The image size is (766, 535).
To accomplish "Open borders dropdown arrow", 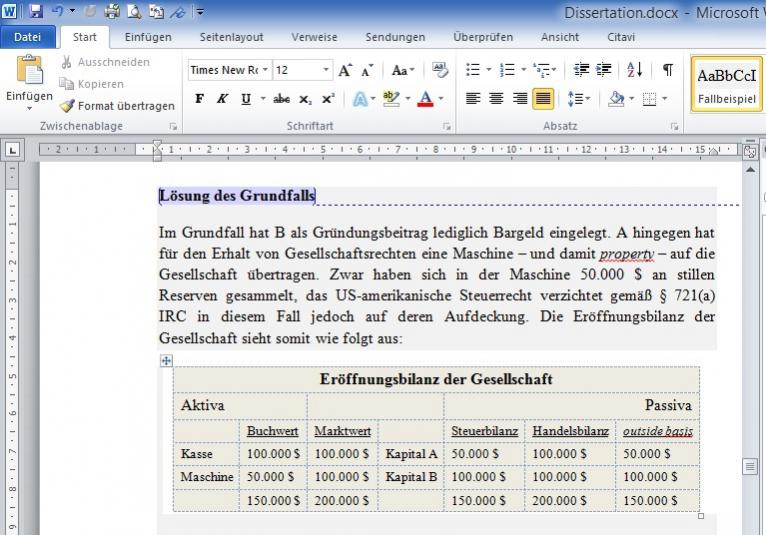I will [664, 99].
